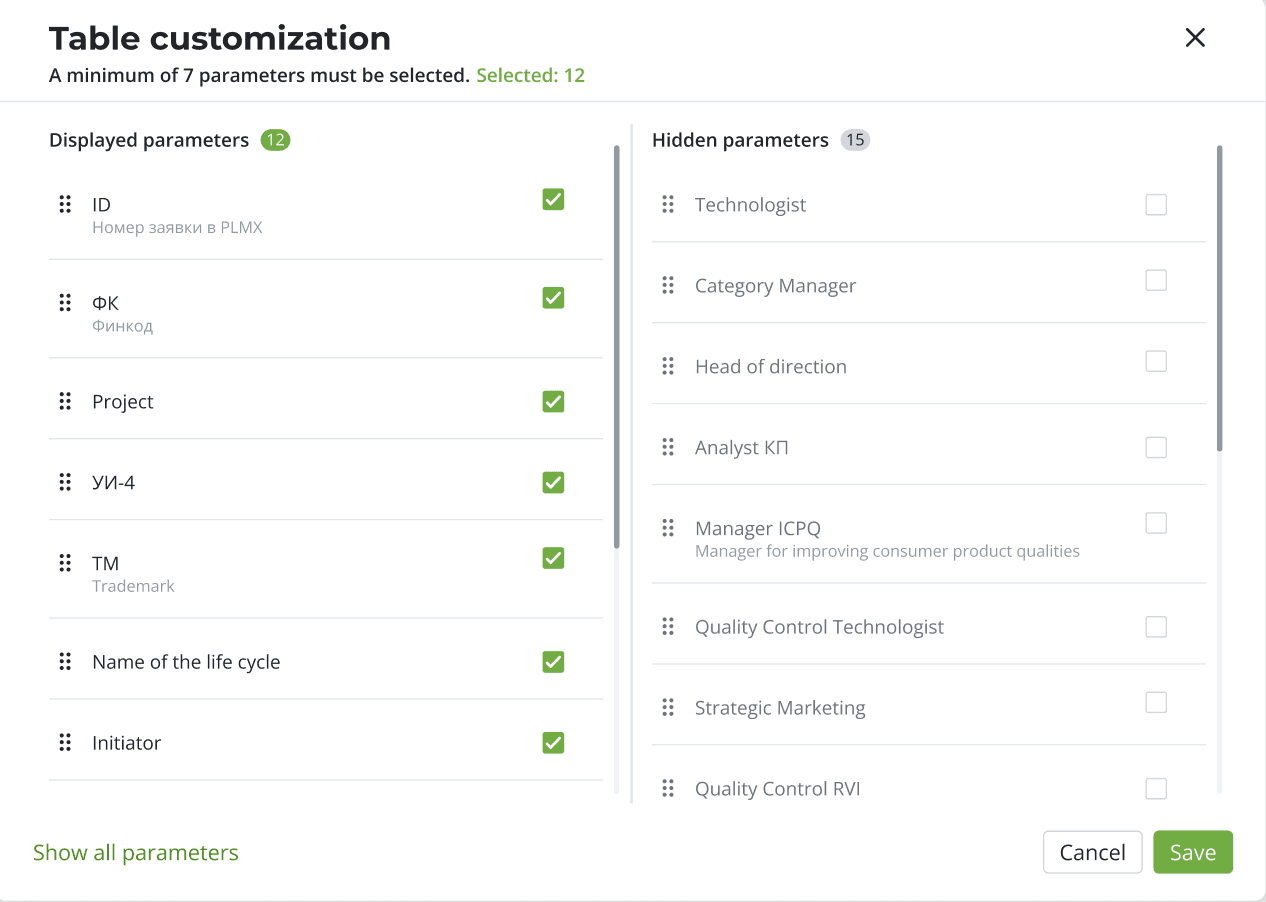The width and height of the screenshot is (1266, 902).
Task: Click Show all parameters link
Action: pos(136,853)
